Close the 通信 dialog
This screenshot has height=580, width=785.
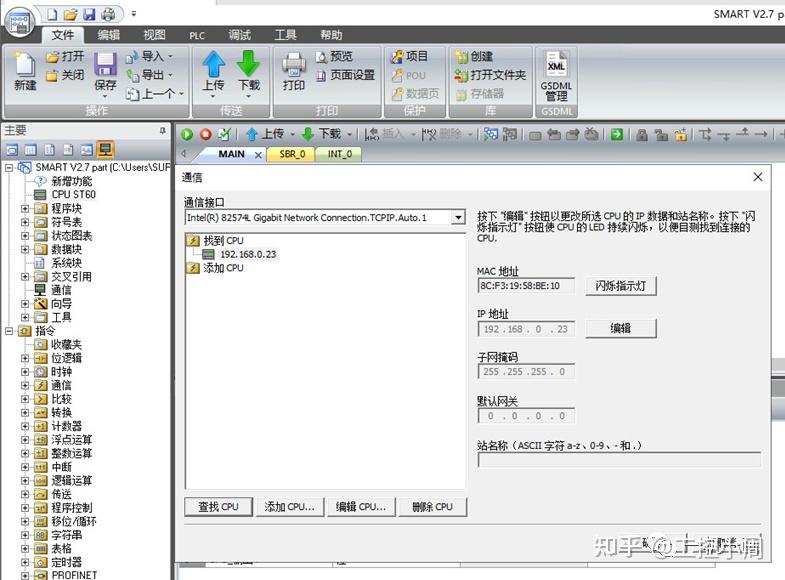click(x=758, y=177)
